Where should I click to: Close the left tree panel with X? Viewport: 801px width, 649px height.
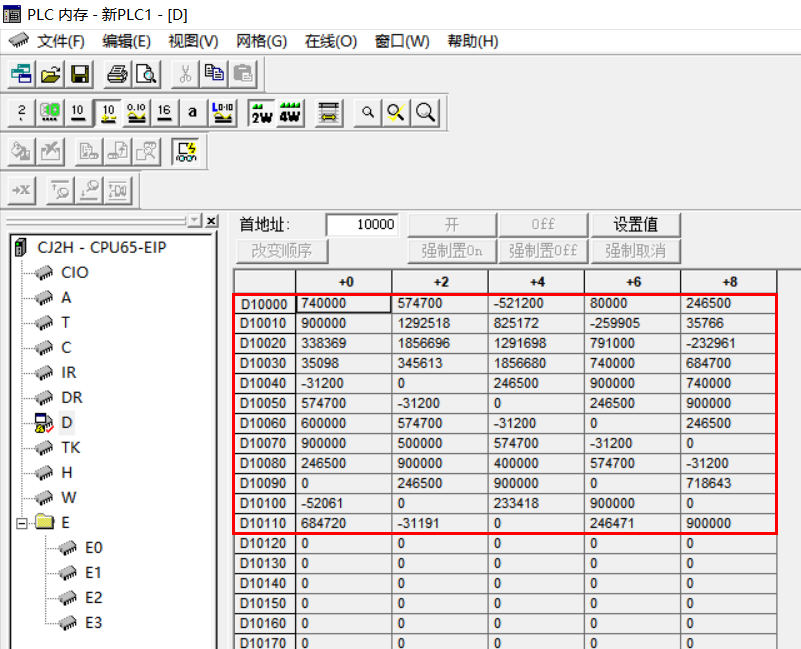click(x=211, y=221)
